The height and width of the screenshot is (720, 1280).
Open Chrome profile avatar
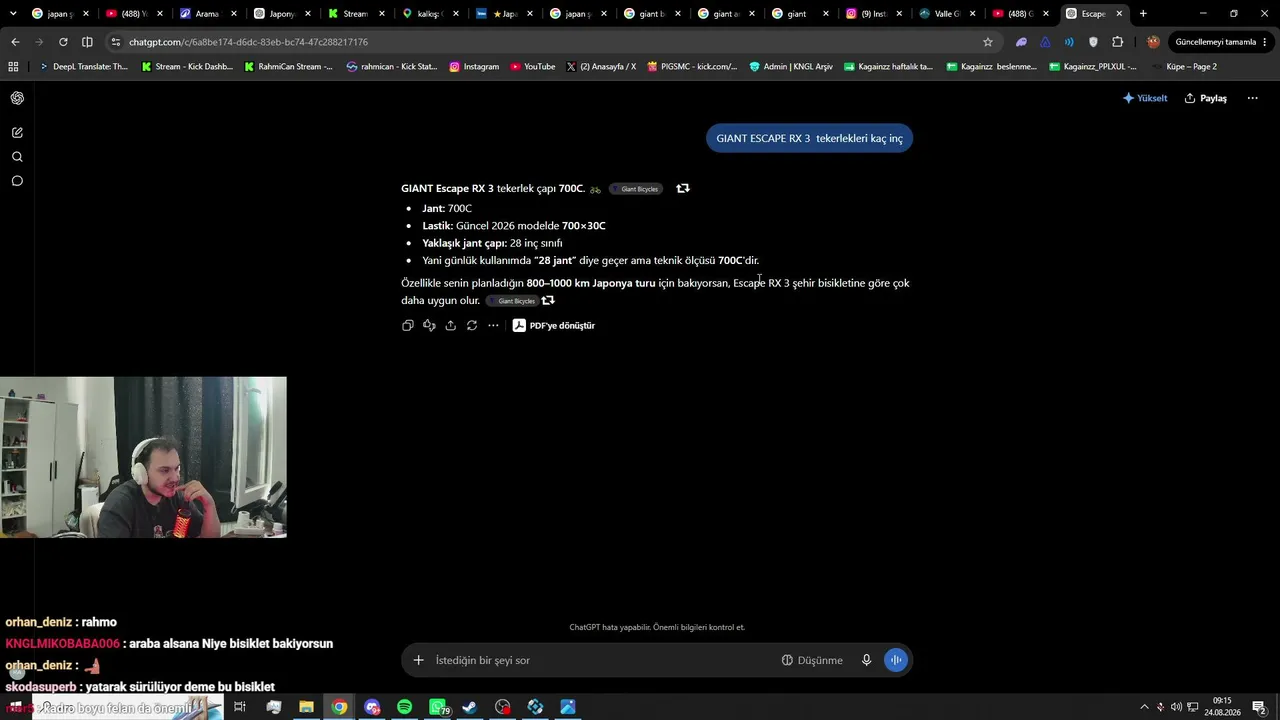[1153, 42]
